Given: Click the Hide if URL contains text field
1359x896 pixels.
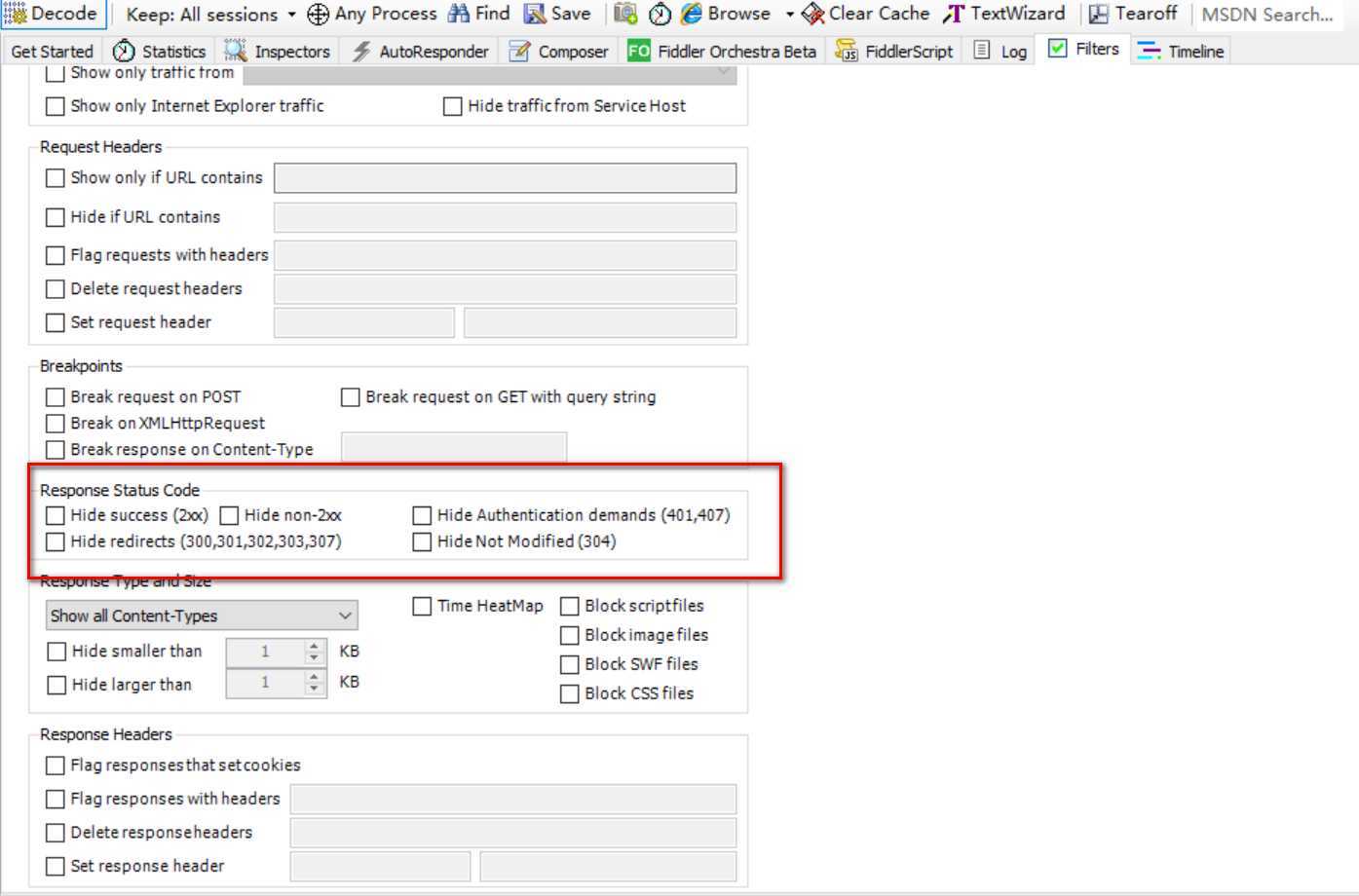Looking at the screenshot, I should pos(505,217).
